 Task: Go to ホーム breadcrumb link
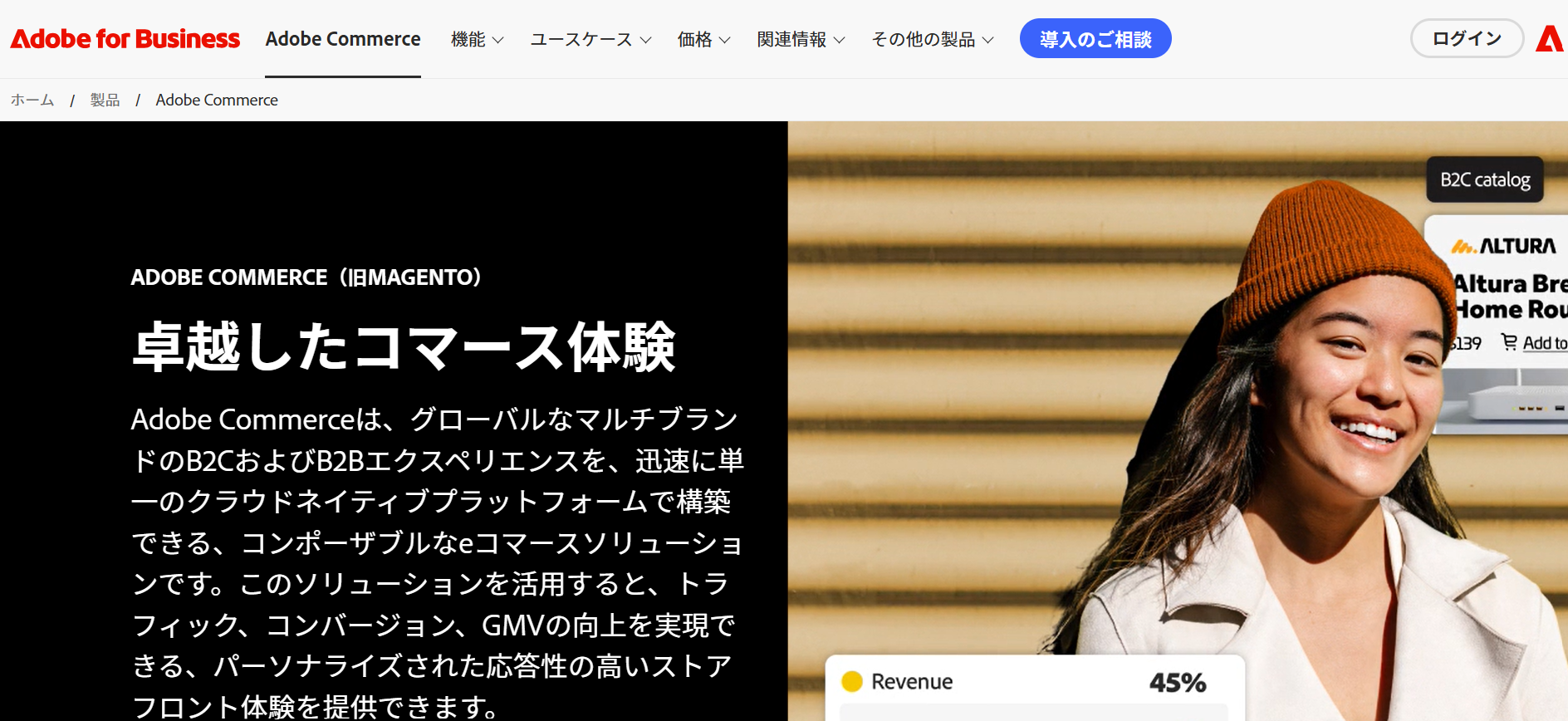click(x=32, y=100)
